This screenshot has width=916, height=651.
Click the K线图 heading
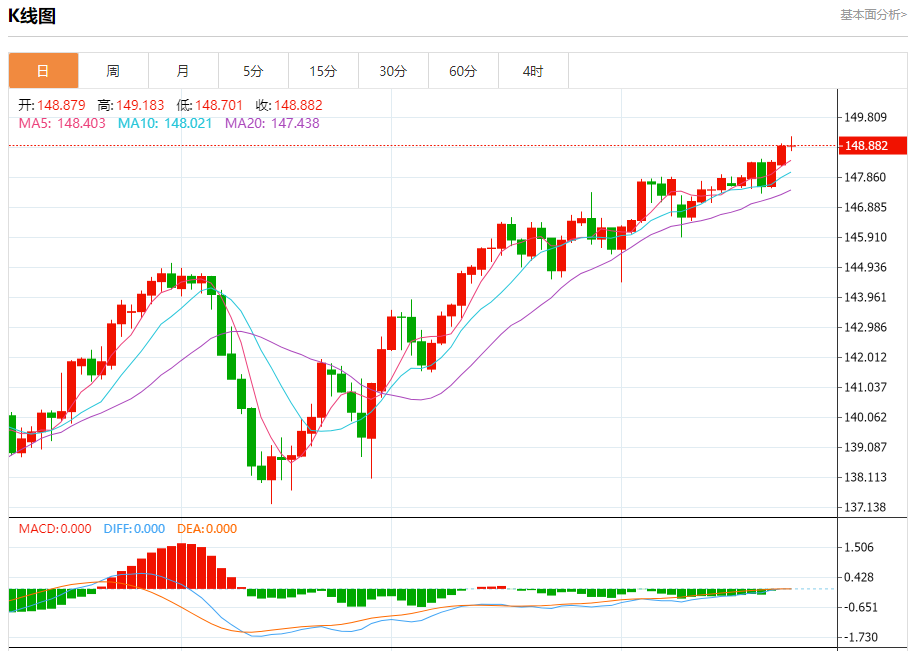32,16
